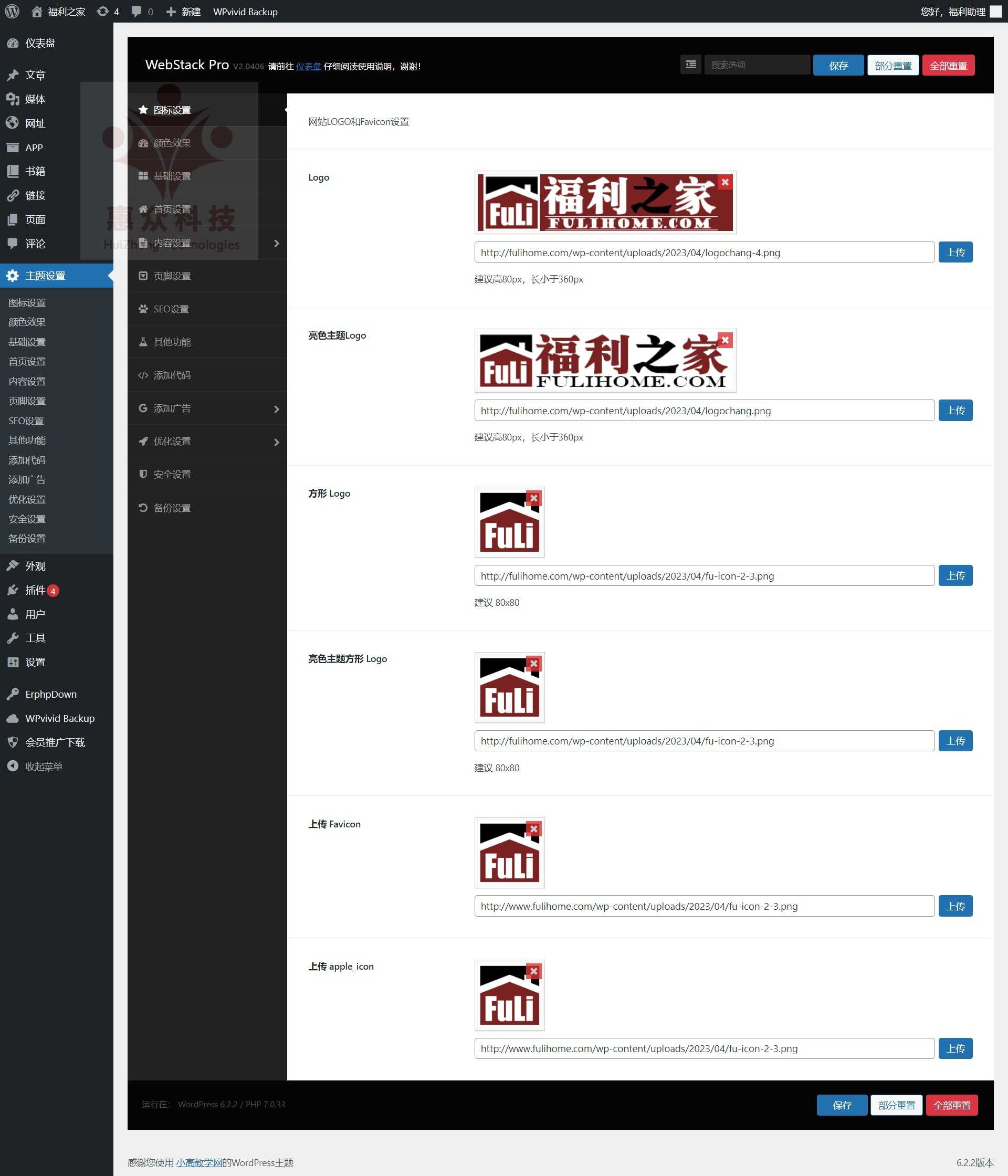Remove the apple_icon image with red X
This screenshot has height=1176, width=1008.
pyautogui.click(x=533, y=971)
